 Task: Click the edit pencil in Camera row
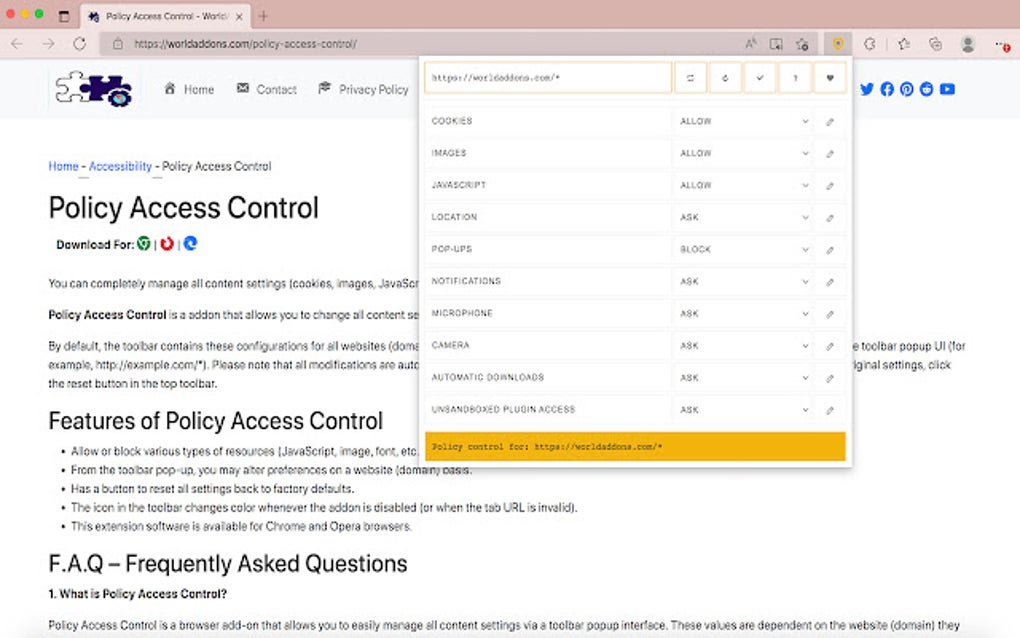click(830, 346)
